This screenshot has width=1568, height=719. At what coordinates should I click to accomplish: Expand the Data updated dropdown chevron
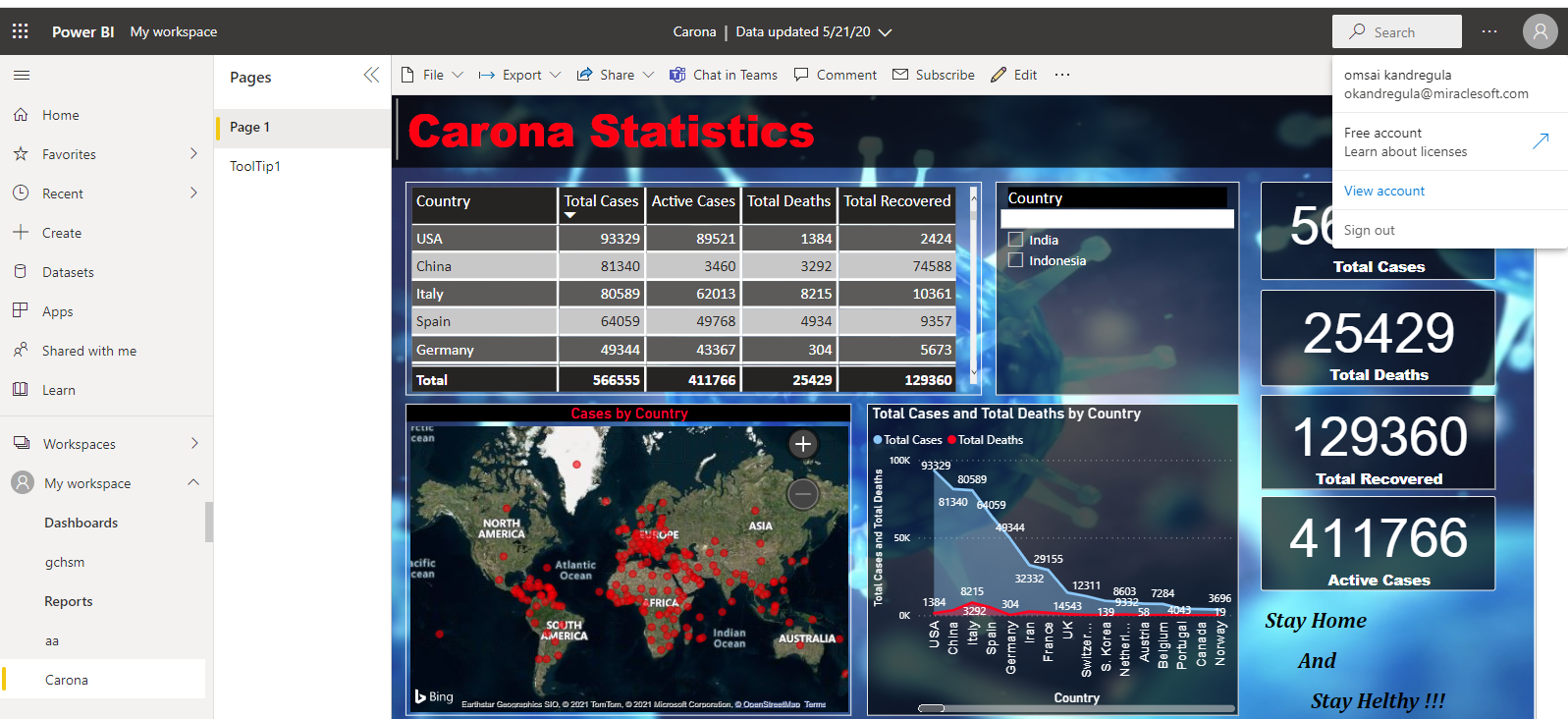coord(885,32)
